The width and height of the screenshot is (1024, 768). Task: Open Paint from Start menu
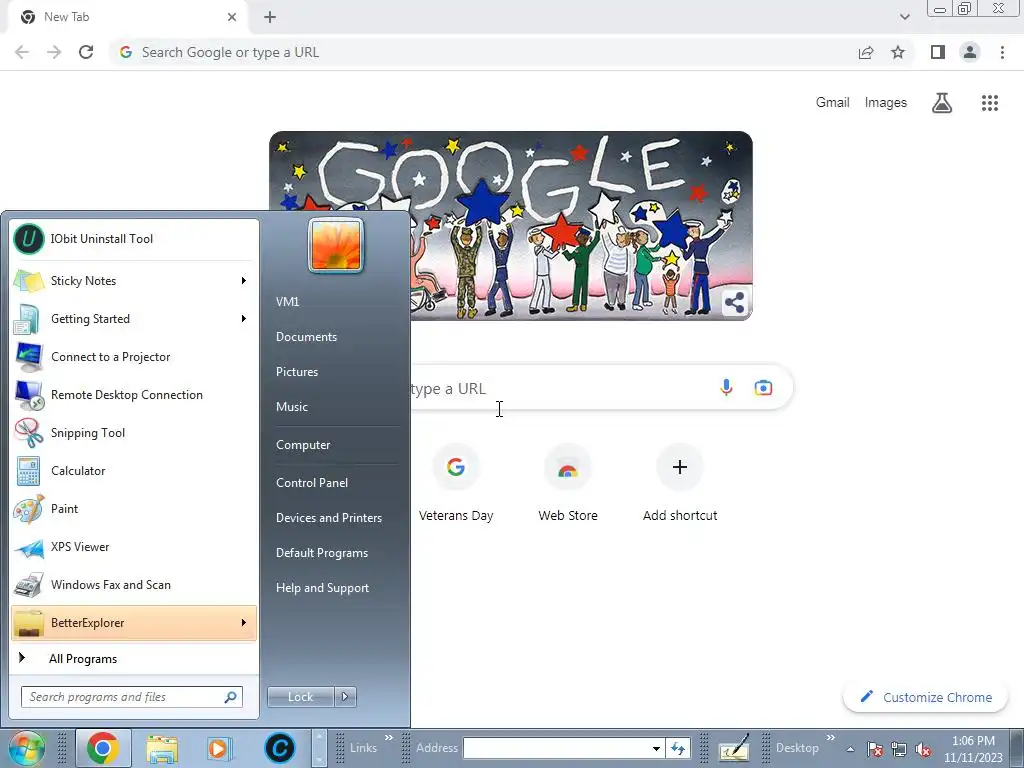(134, 509)
